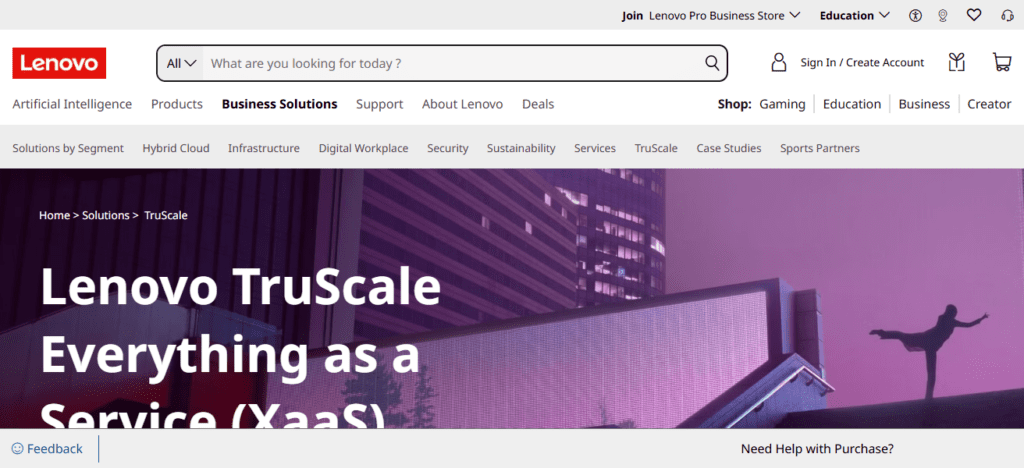Open the About Lenovo menu
The width and height of the screenshot is (1024, 468).
point(462,104)
